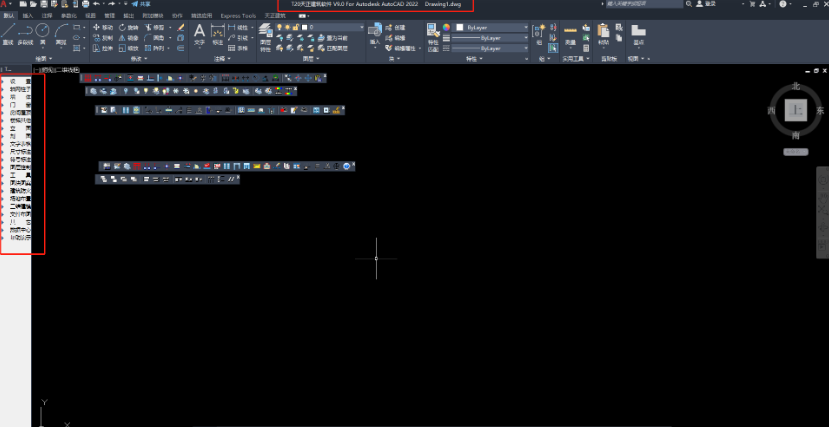Open the 插入 ribbon tab
This screenshot has width=829, height=427.
[27, 16]
